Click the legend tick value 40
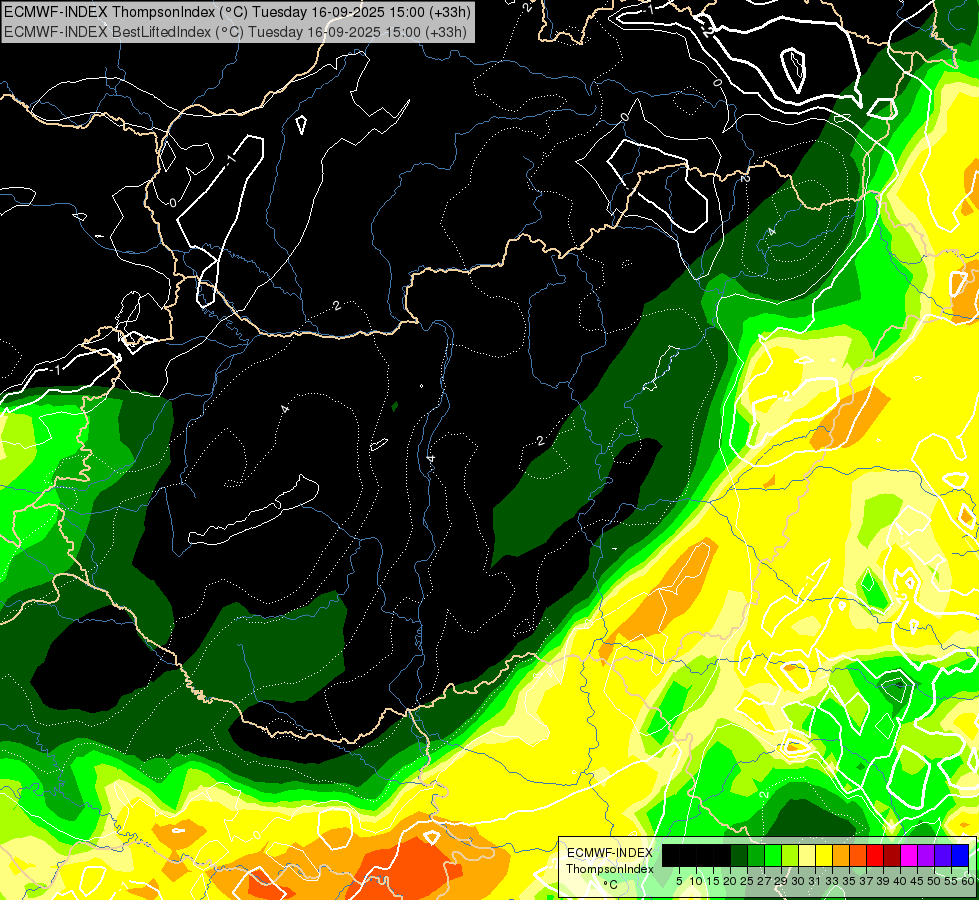Image resolution: width=979 pixels, height=900 pixels. coord(900,881)
